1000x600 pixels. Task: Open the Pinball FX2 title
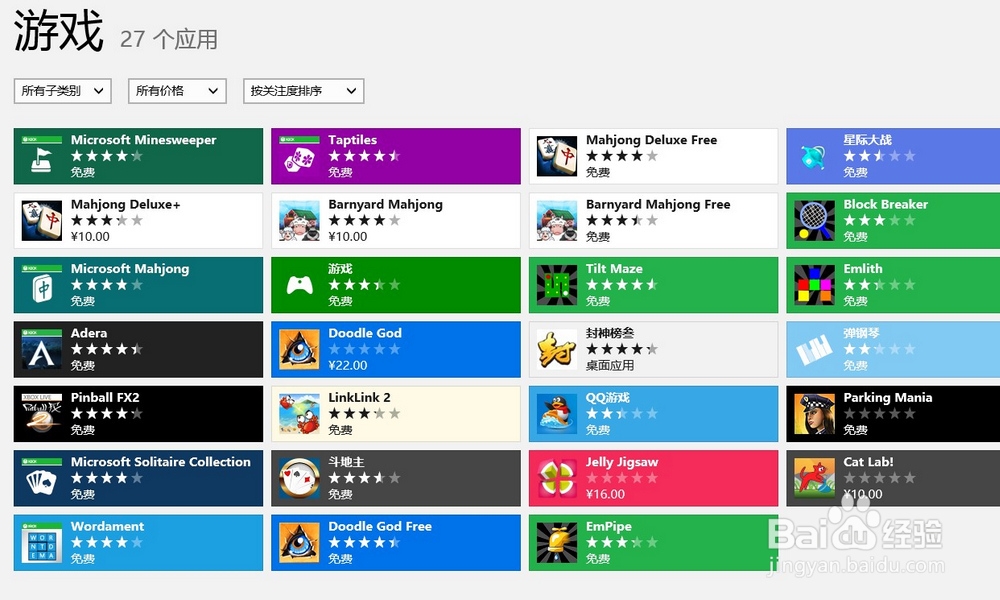pyautogui.click(x=105, y=397)
